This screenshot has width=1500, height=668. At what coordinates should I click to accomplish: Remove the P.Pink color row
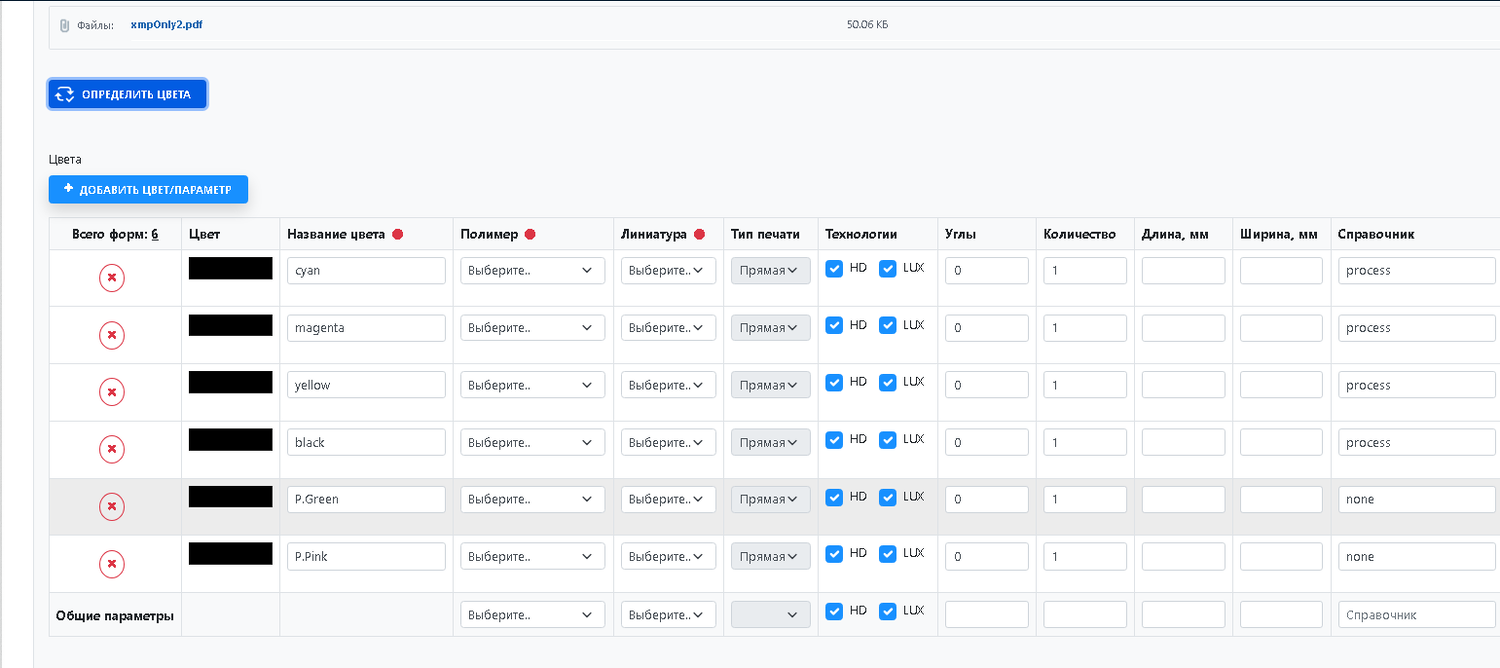click(112, 564)
